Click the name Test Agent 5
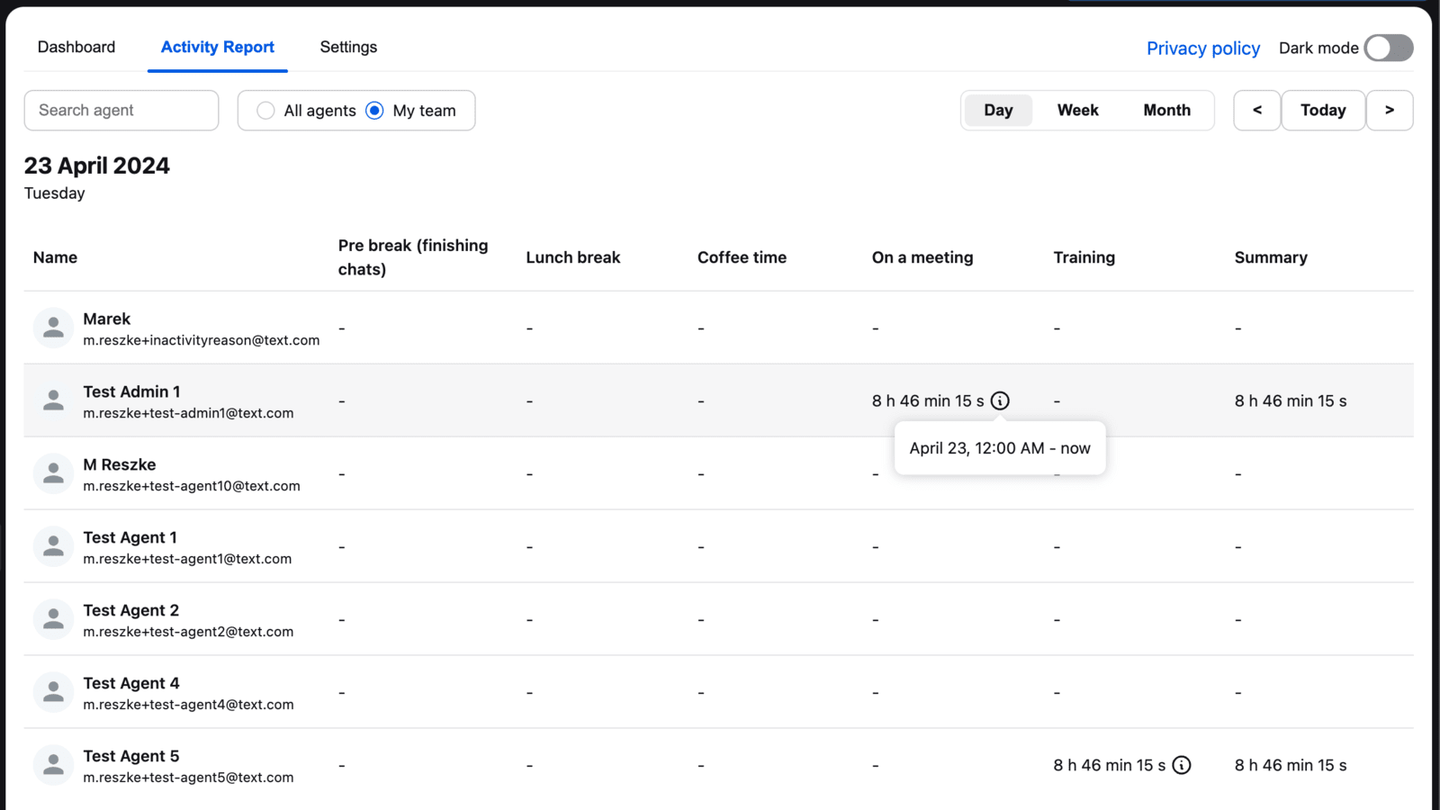Viewport: 1440px width, 810px height. pyautogui.click(x=131, y=757)
